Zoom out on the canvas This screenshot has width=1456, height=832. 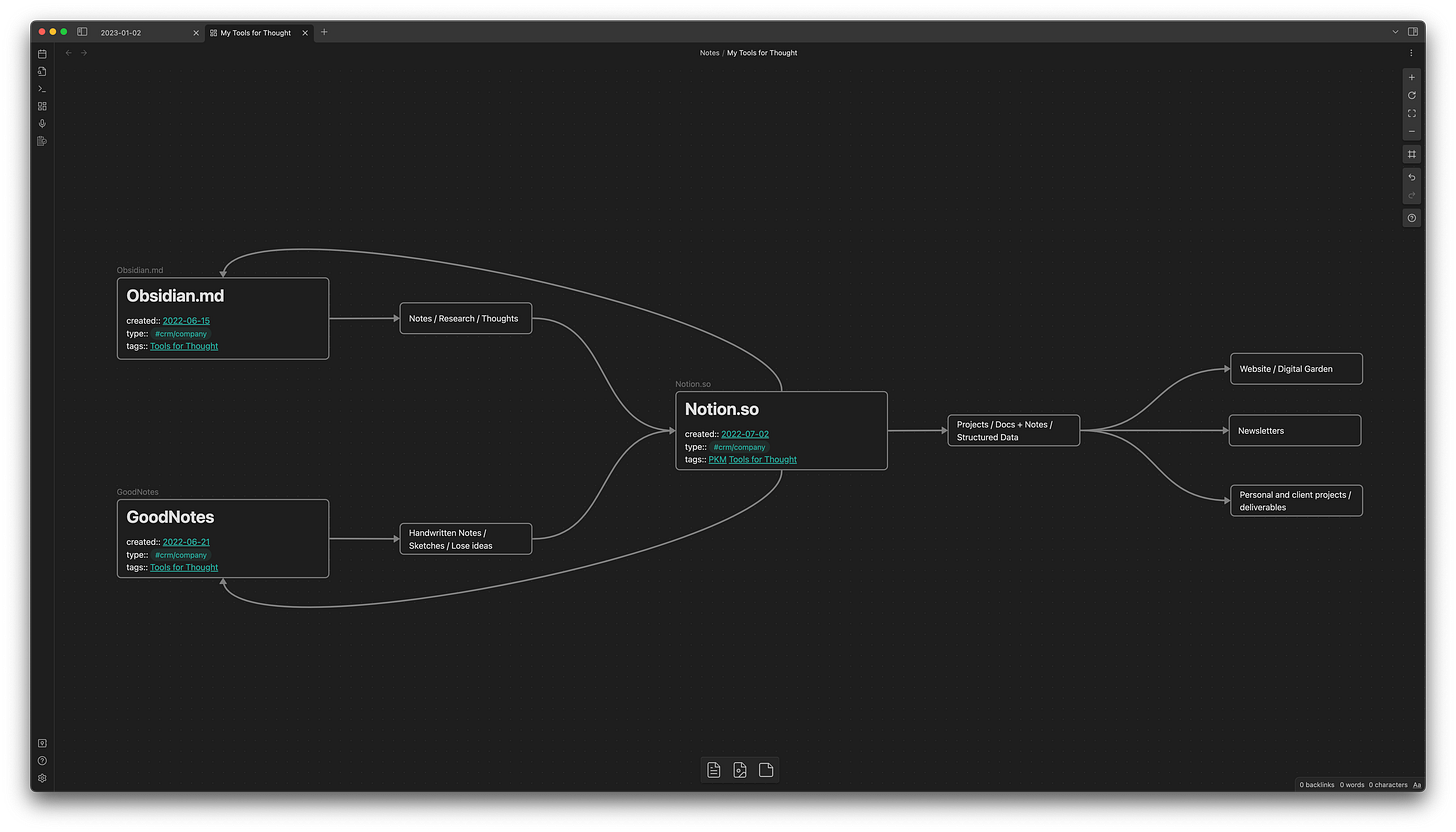1411,131
